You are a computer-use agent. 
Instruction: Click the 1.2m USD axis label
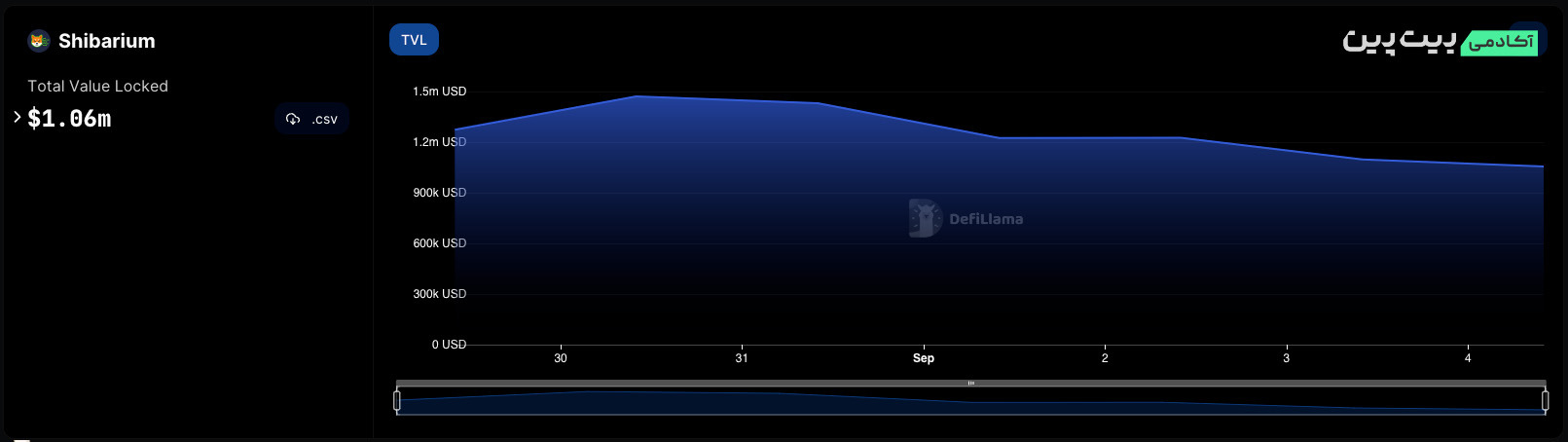(x=439, y=142)
